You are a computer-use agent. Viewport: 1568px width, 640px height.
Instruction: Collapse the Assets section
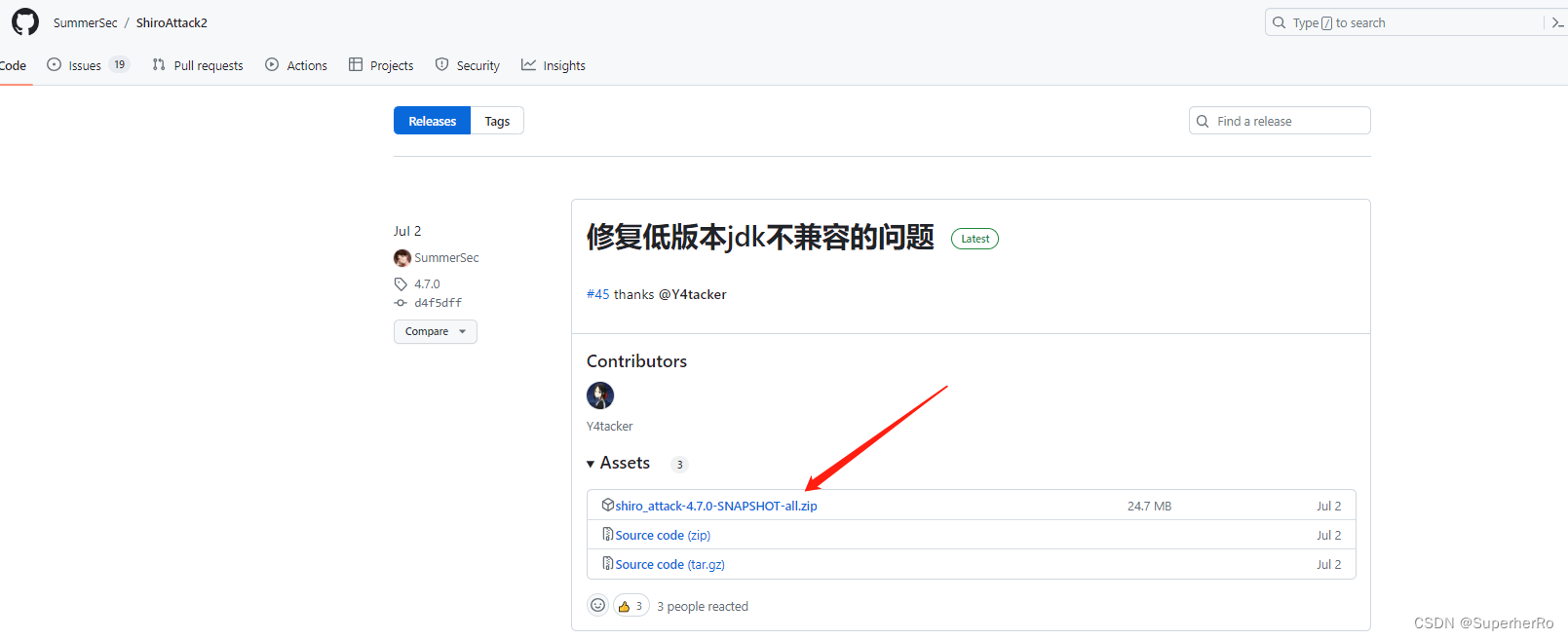coord(618,463)
